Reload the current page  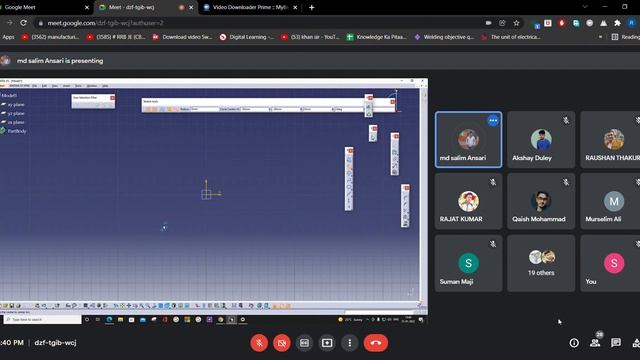point(23,23)
